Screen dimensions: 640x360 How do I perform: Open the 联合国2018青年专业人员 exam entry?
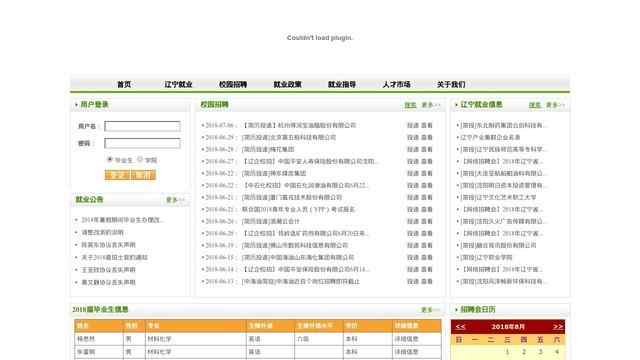coord(298,209)
